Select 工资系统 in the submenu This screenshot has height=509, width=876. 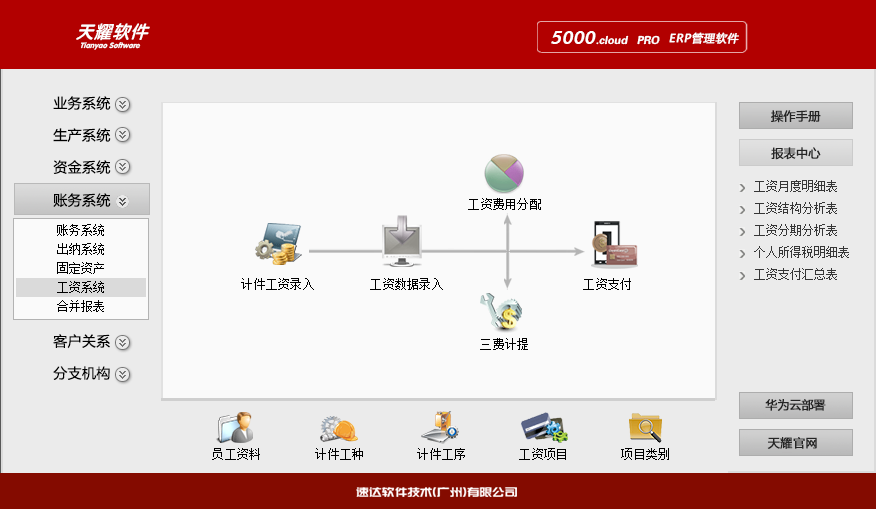point(81,287)
